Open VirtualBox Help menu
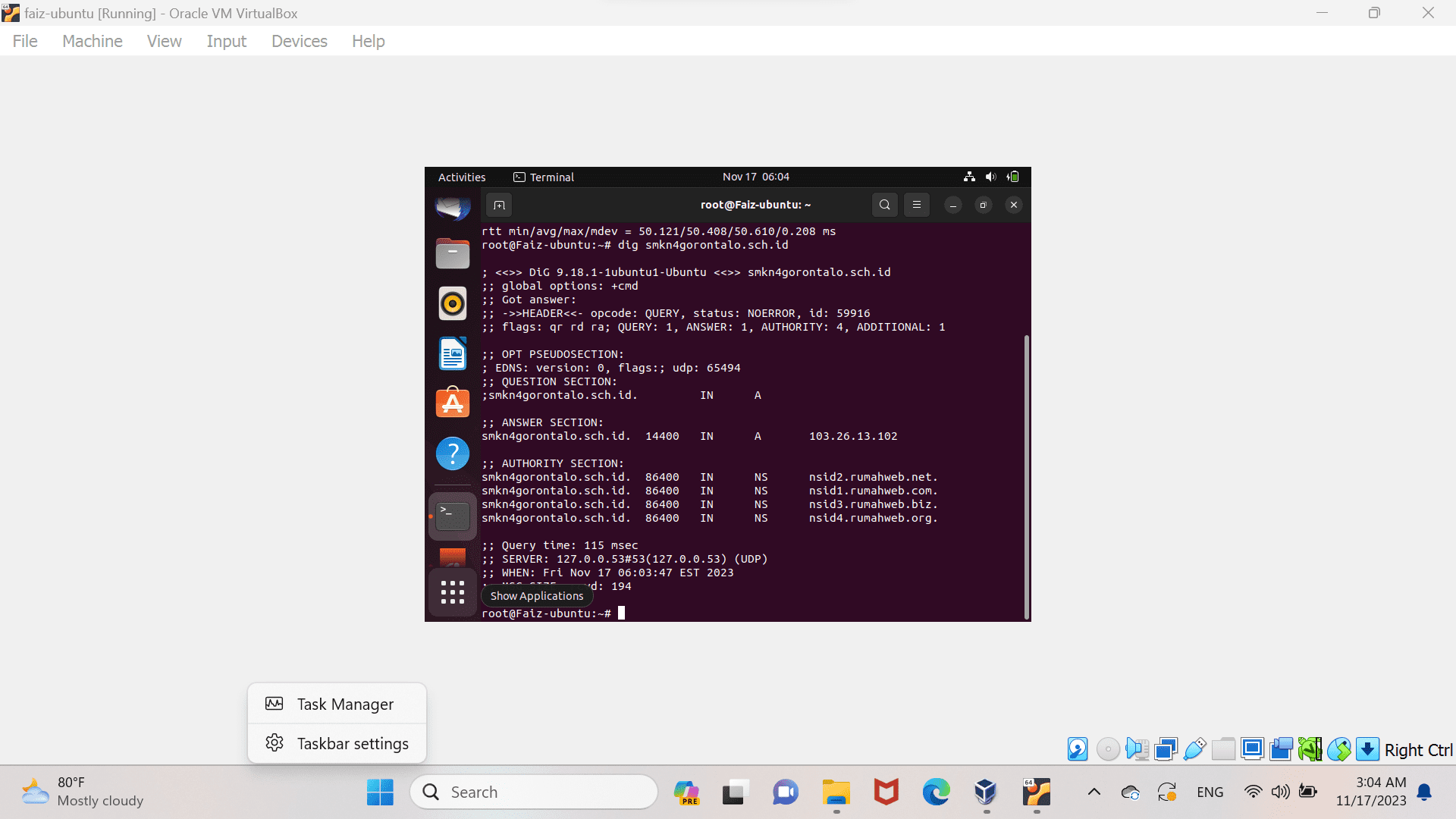 tap(368, 41)
